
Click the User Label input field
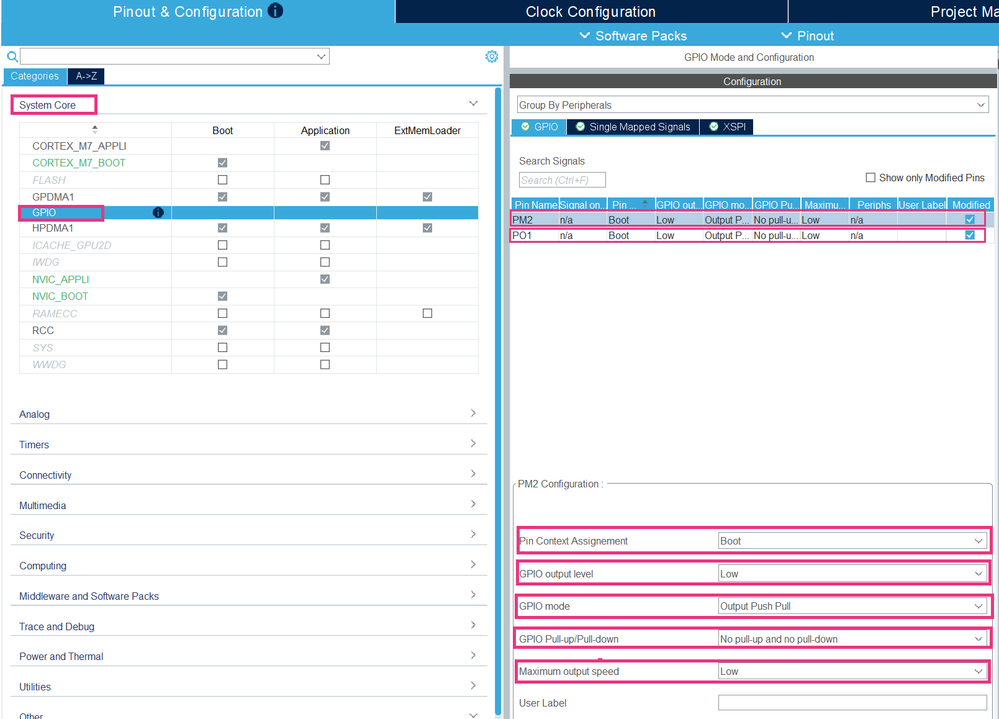coord(852,702)
